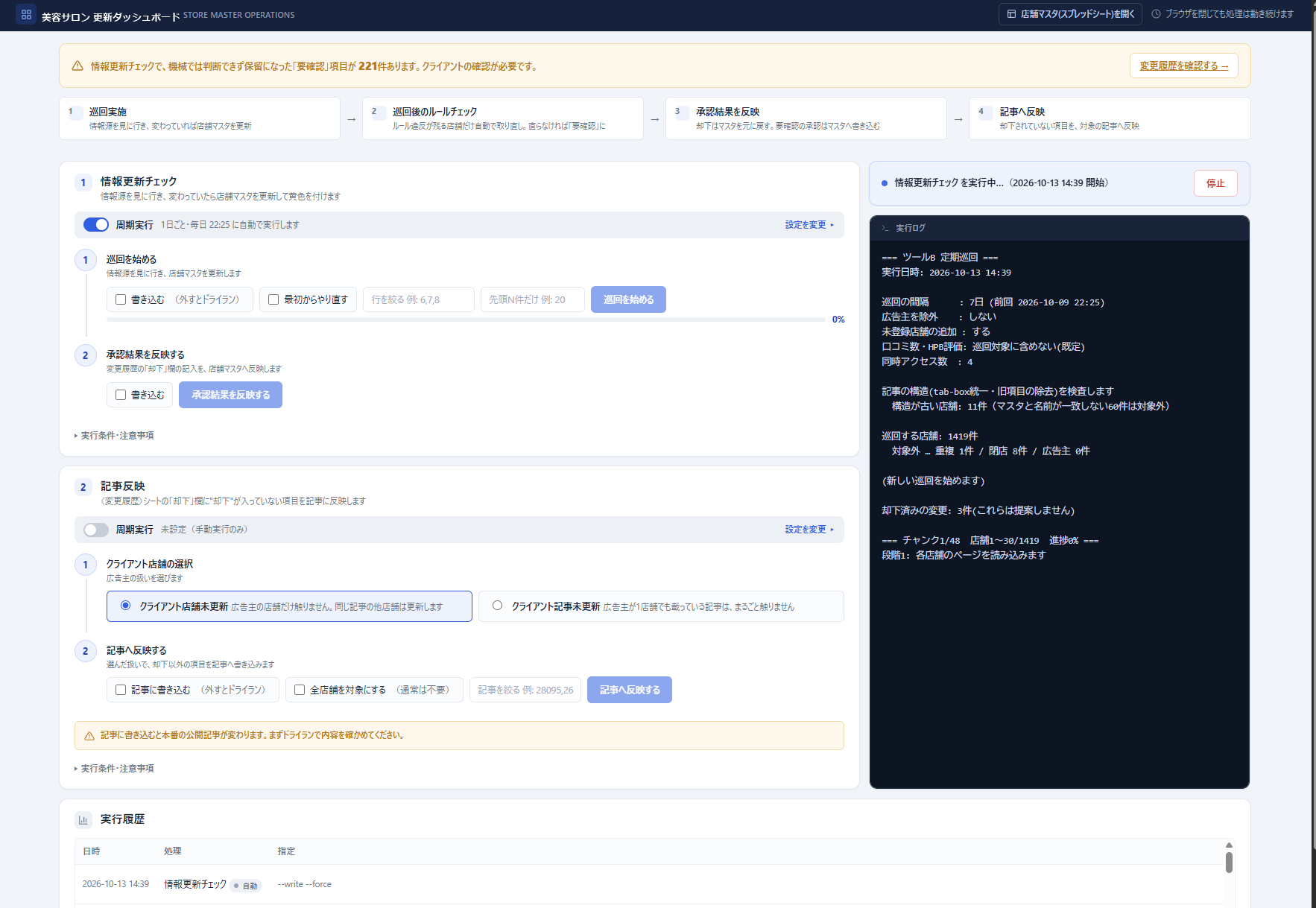
Task: Check the 記事に書き込む checkbox
Action: click(x=121, y=690)
